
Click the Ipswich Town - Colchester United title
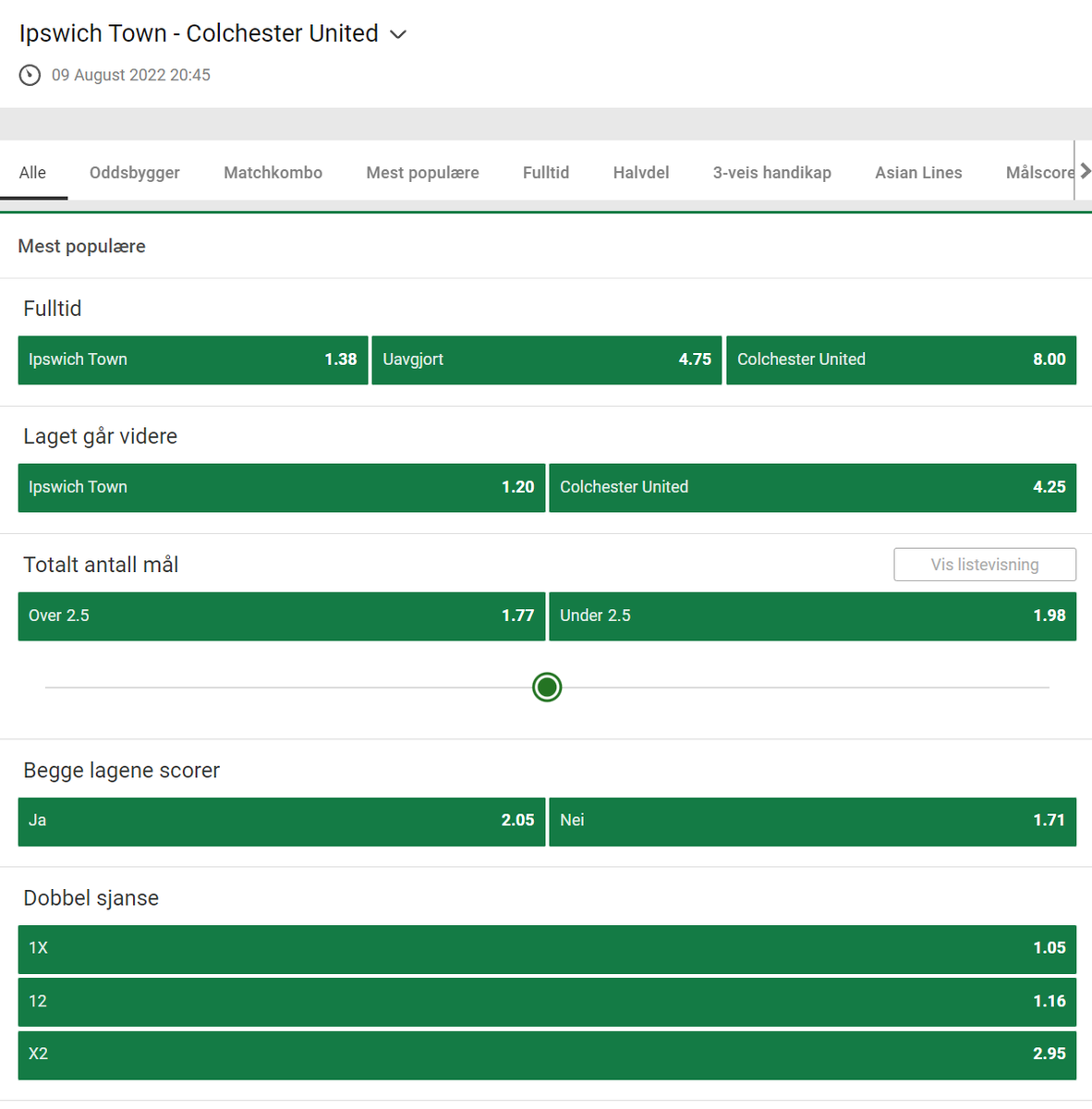point(199,33)
